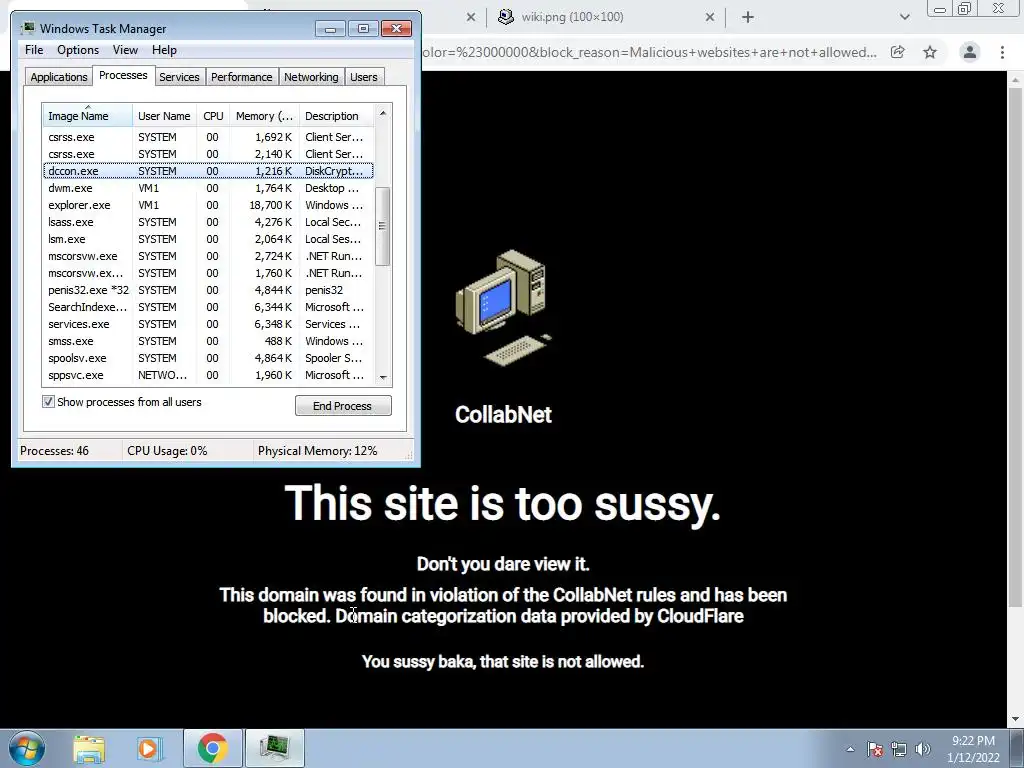The height and width of the screenshot is (768, 1024).
Task: Select the lsm.exe process
Action: (x=208, y=239)
